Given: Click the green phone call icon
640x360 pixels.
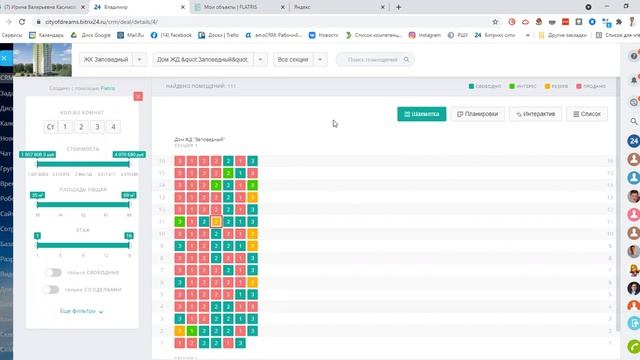Looking at the screenshot, I should click(x=633, y=347).
